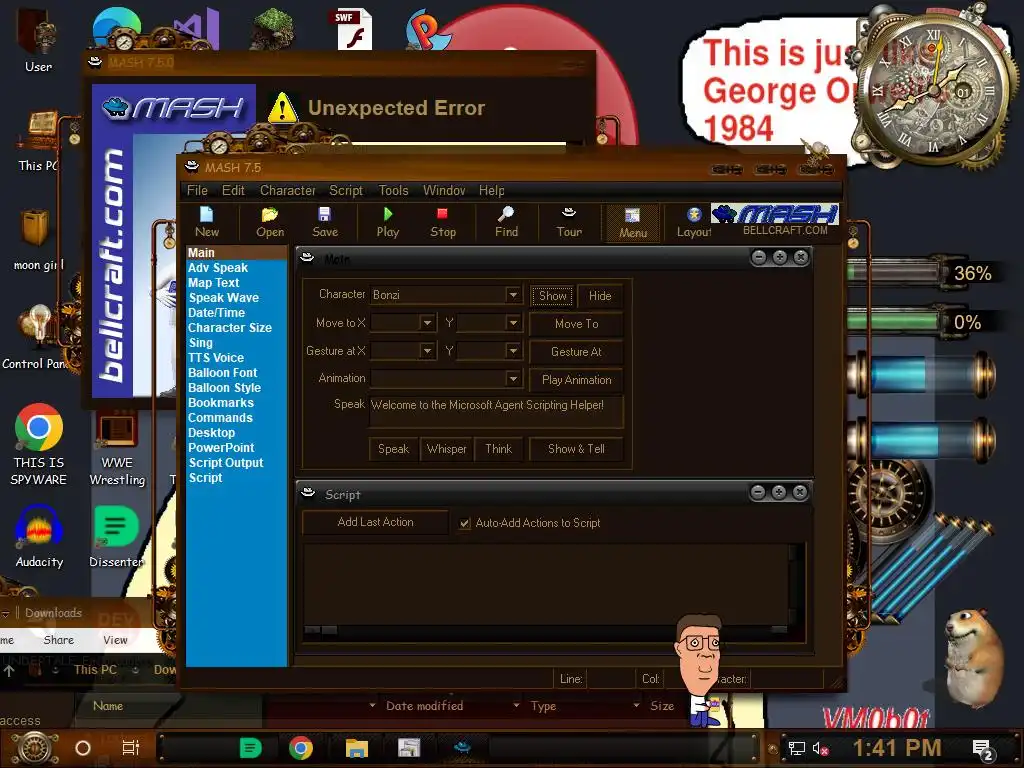The image size is (1024, 768).
Task: Expand the Character dropdown showing Bonzi
Action: [x=513, y=295]
